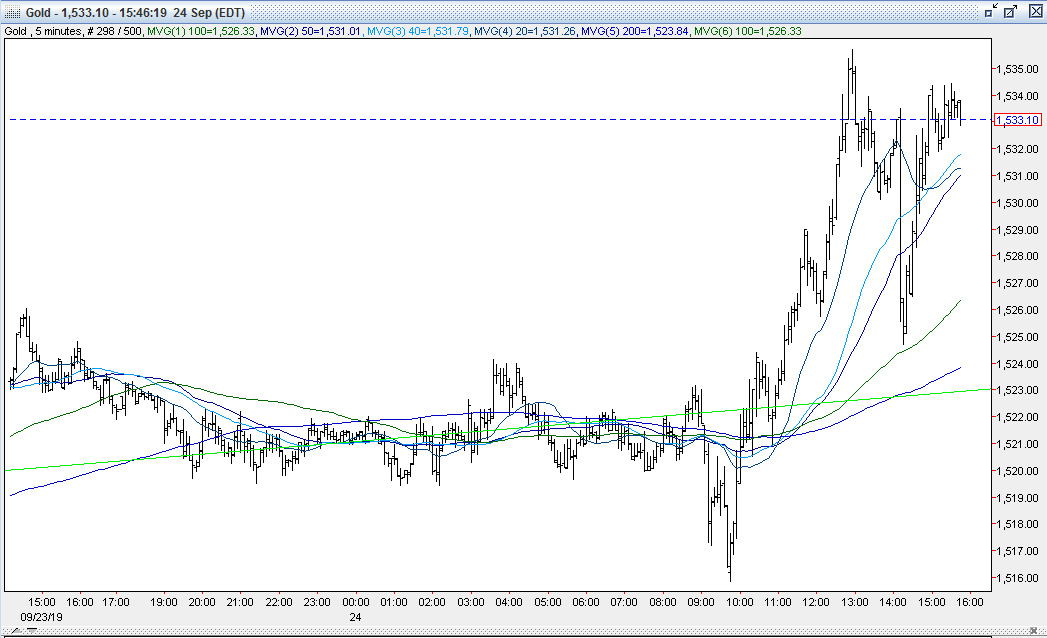Screen dimensions: 1047x638
Task: Click the '# 298 / 500' bar count
Action: coord(114,31)
